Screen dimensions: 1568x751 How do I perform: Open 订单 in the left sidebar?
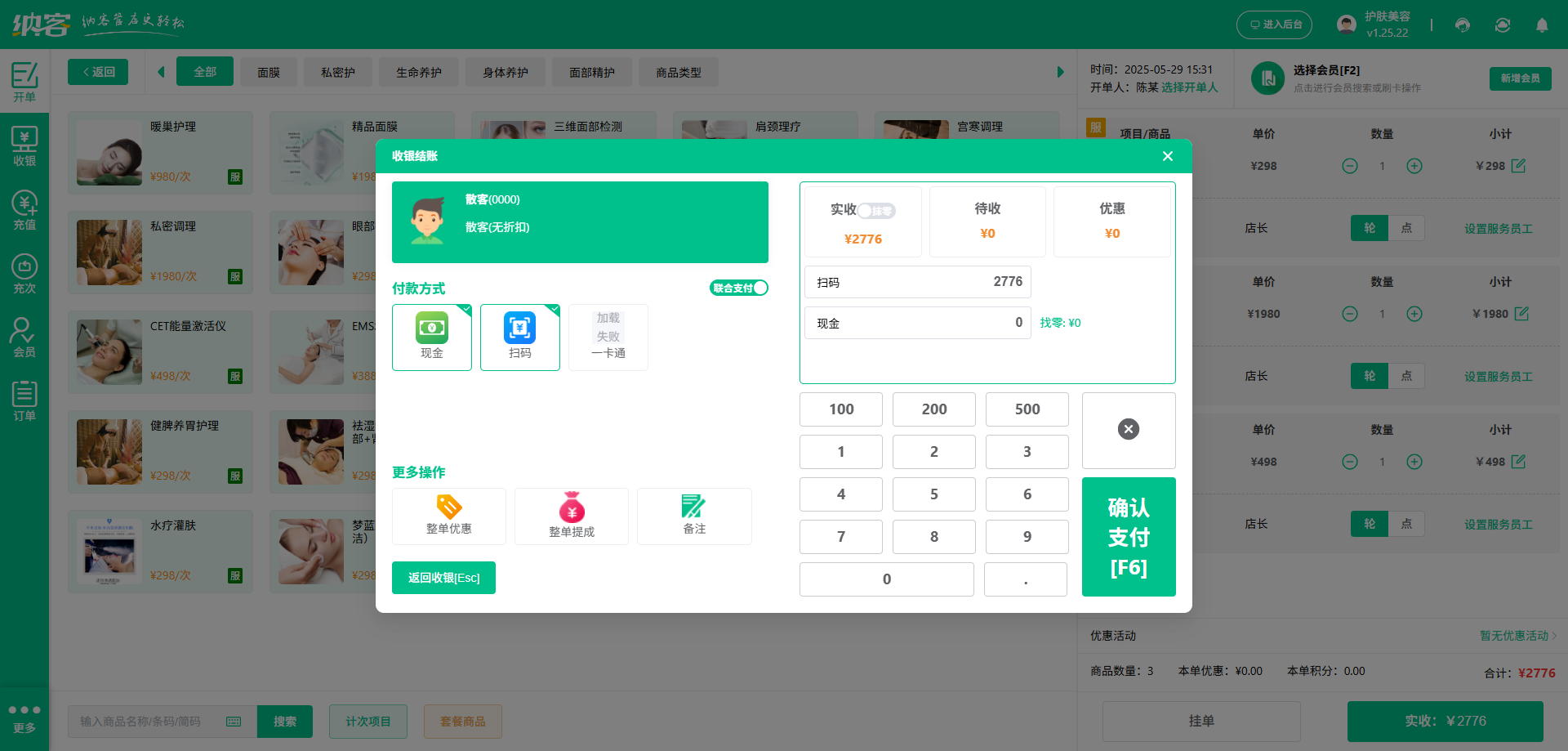coord(24,401)
